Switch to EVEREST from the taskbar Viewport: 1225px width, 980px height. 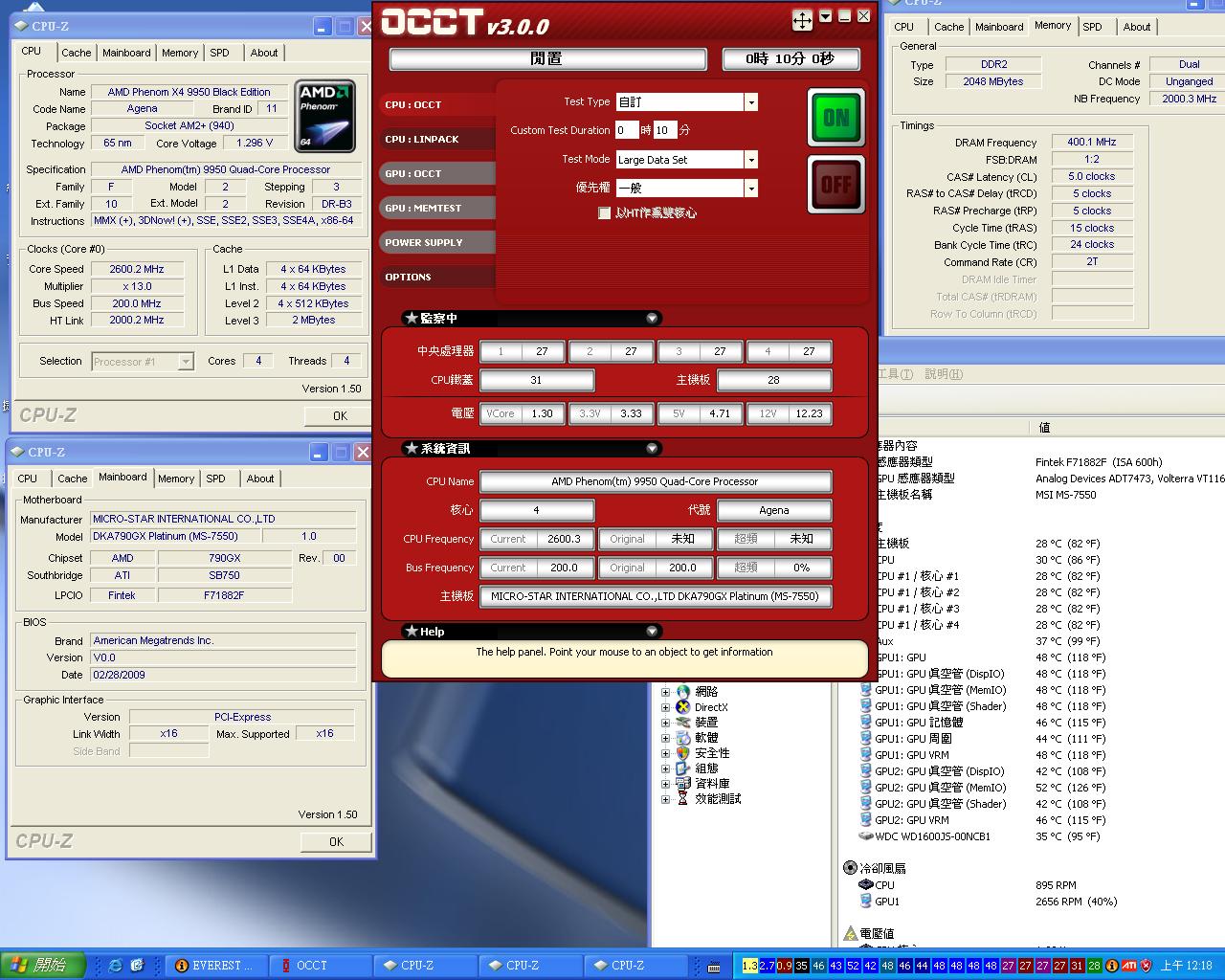click(215, 966)
